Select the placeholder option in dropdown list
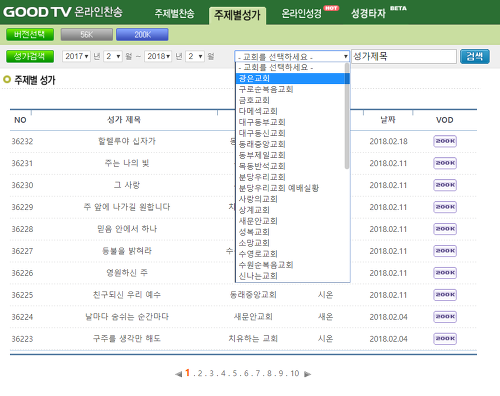Viewport: 500px width, 396px height. point(290,67)
